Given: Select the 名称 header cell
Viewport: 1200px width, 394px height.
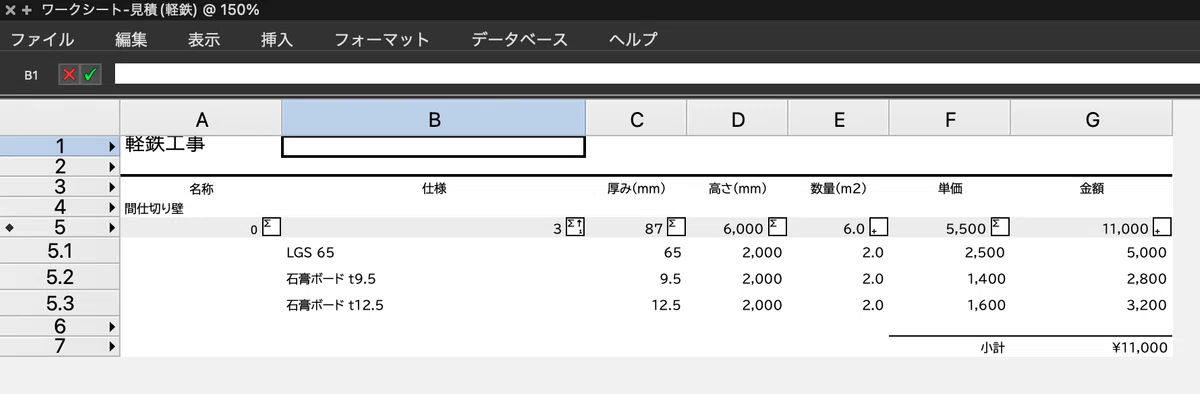Looking at the screenshot, I should 201,187.
